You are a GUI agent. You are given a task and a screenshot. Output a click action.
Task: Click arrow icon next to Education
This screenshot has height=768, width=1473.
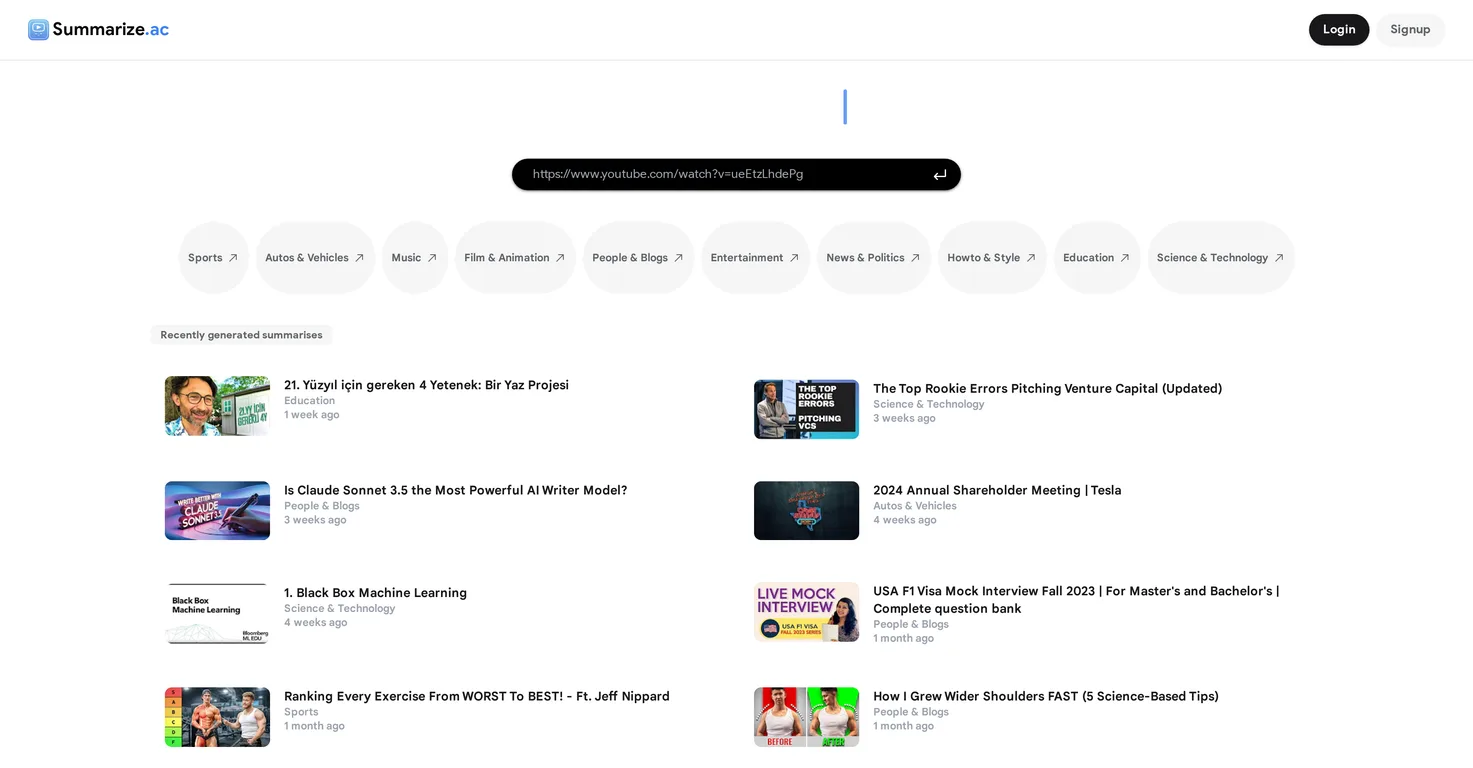coord(1125,258)
